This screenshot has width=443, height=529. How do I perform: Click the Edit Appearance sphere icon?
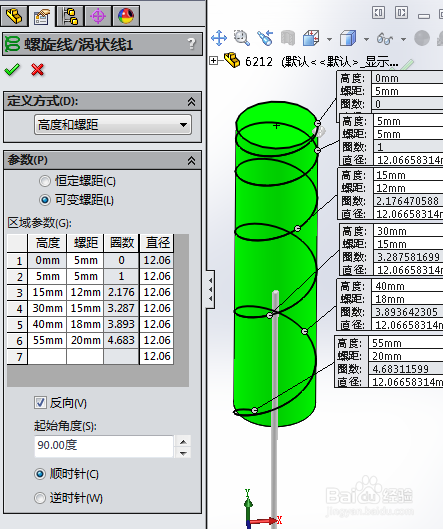[x=422, y=38]
